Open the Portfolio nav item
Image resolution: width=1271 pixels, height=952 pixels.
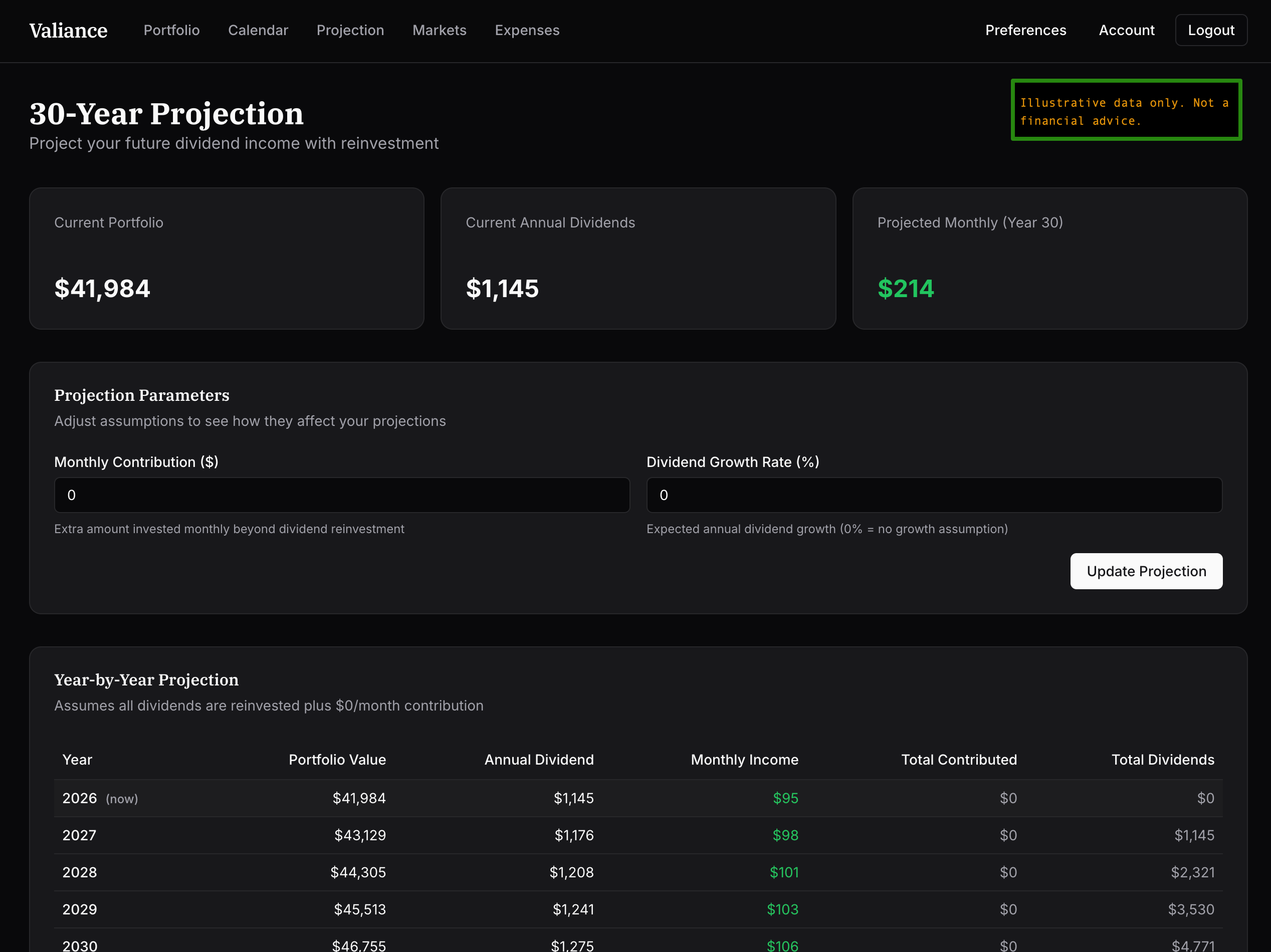click(x=171, y=31)
